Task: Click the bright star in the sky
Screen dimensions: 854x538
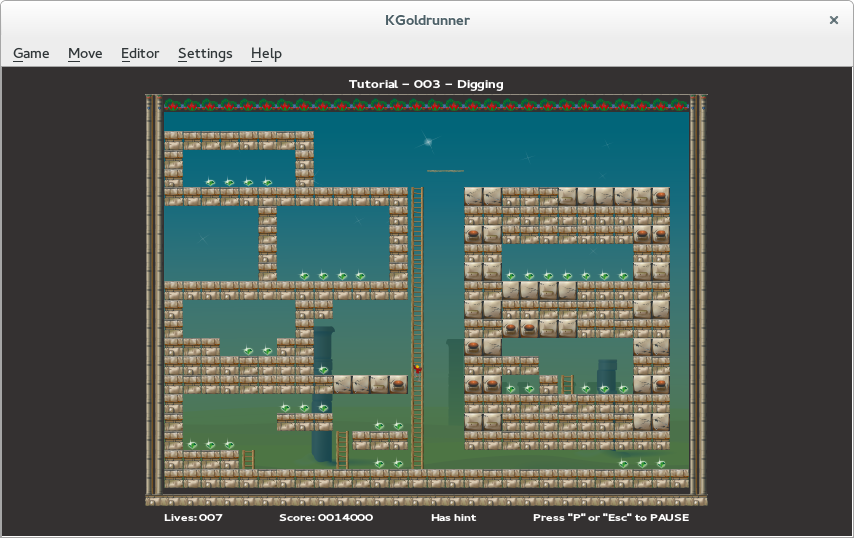Action: [x=428, y=142]
